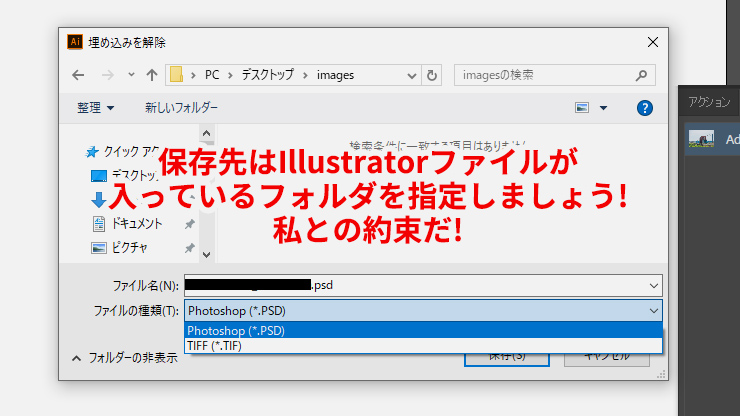Click the magnifier search icon

(641, 75)
